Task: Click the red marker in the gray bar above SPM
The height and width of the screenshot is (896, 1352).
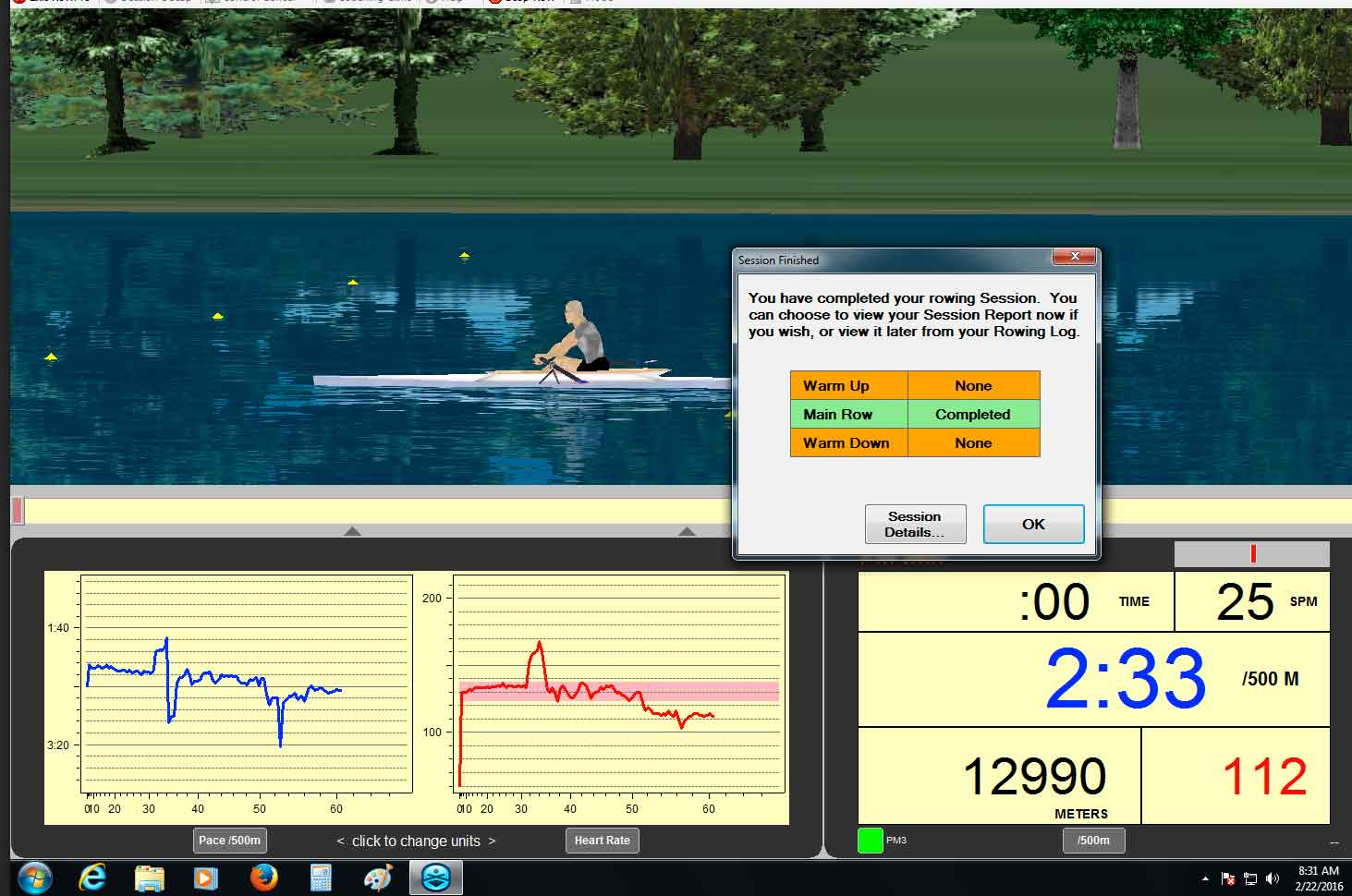Action: coord(1253,553)
